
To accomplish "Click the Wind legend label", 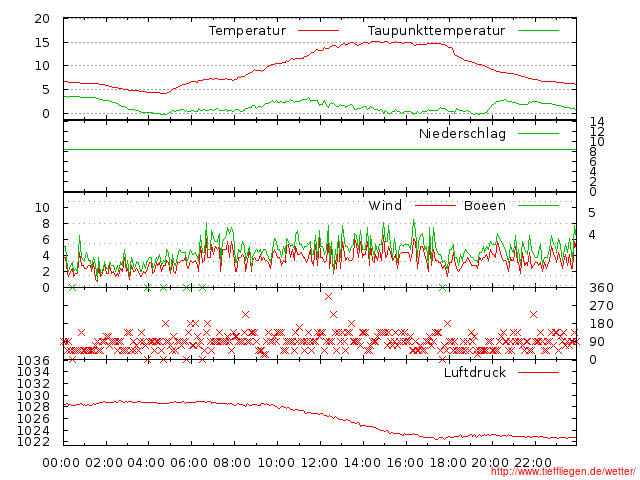I will pyautogui.click(x=385, y=205).
